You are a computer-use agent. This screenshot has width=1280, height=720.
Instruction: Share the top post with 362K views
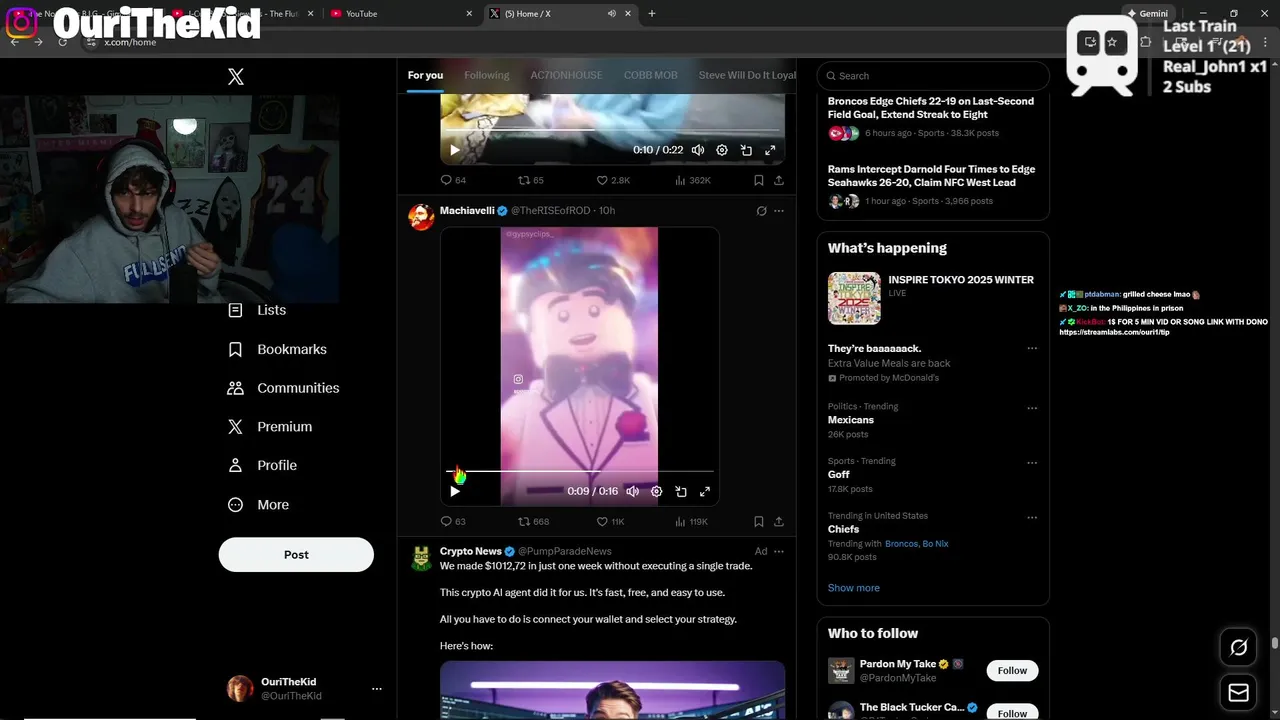(x=779, y=180)
